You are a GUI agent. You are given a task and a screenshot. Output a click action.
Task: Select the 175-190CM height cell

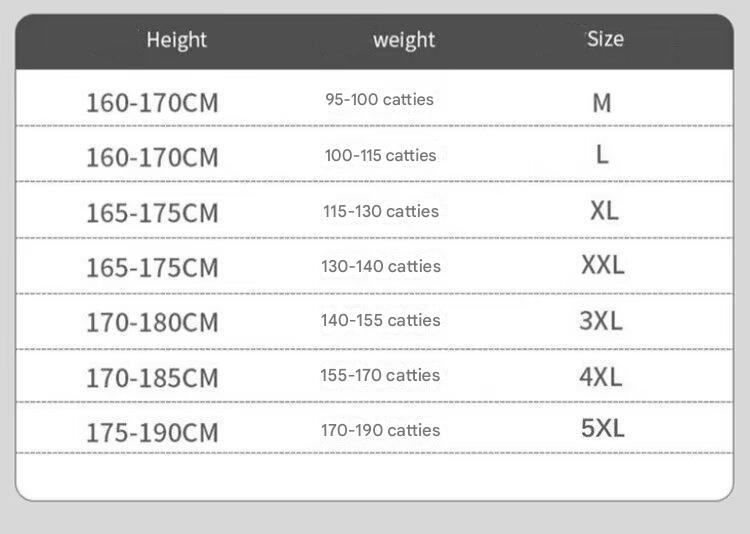(x=152, y=433)
